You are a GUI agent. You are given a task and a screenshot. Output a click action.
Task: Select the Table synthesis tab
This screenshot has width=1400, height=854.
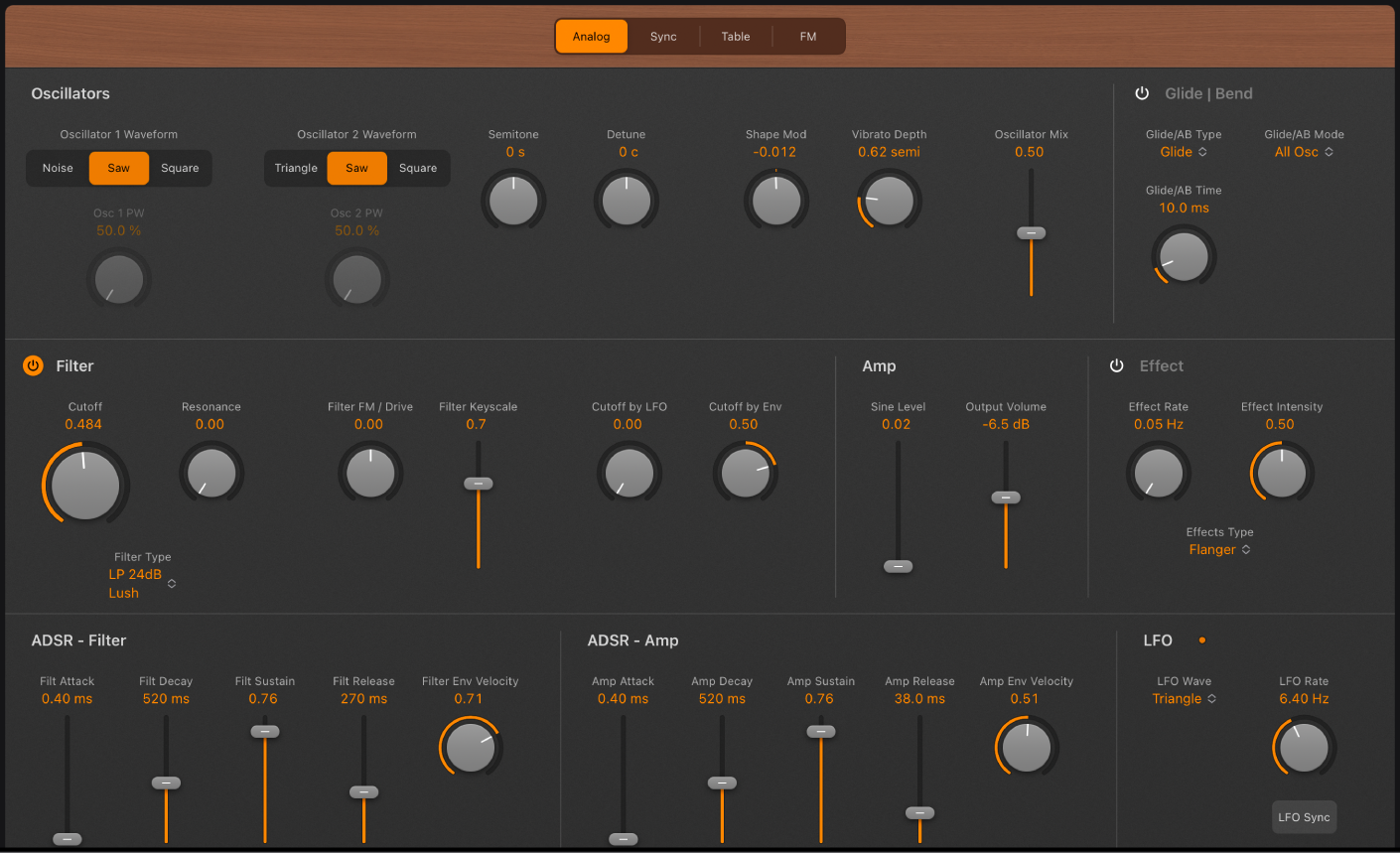click(x=735, y=36)
